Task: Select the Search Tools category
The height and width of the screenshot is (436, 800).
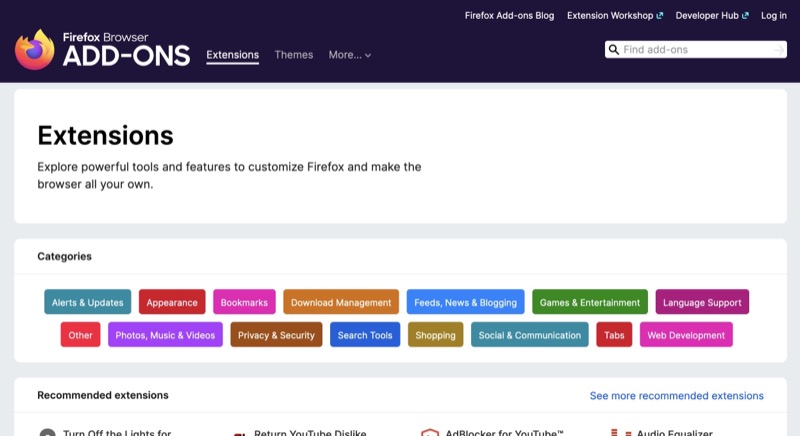Action: [365, 335]
